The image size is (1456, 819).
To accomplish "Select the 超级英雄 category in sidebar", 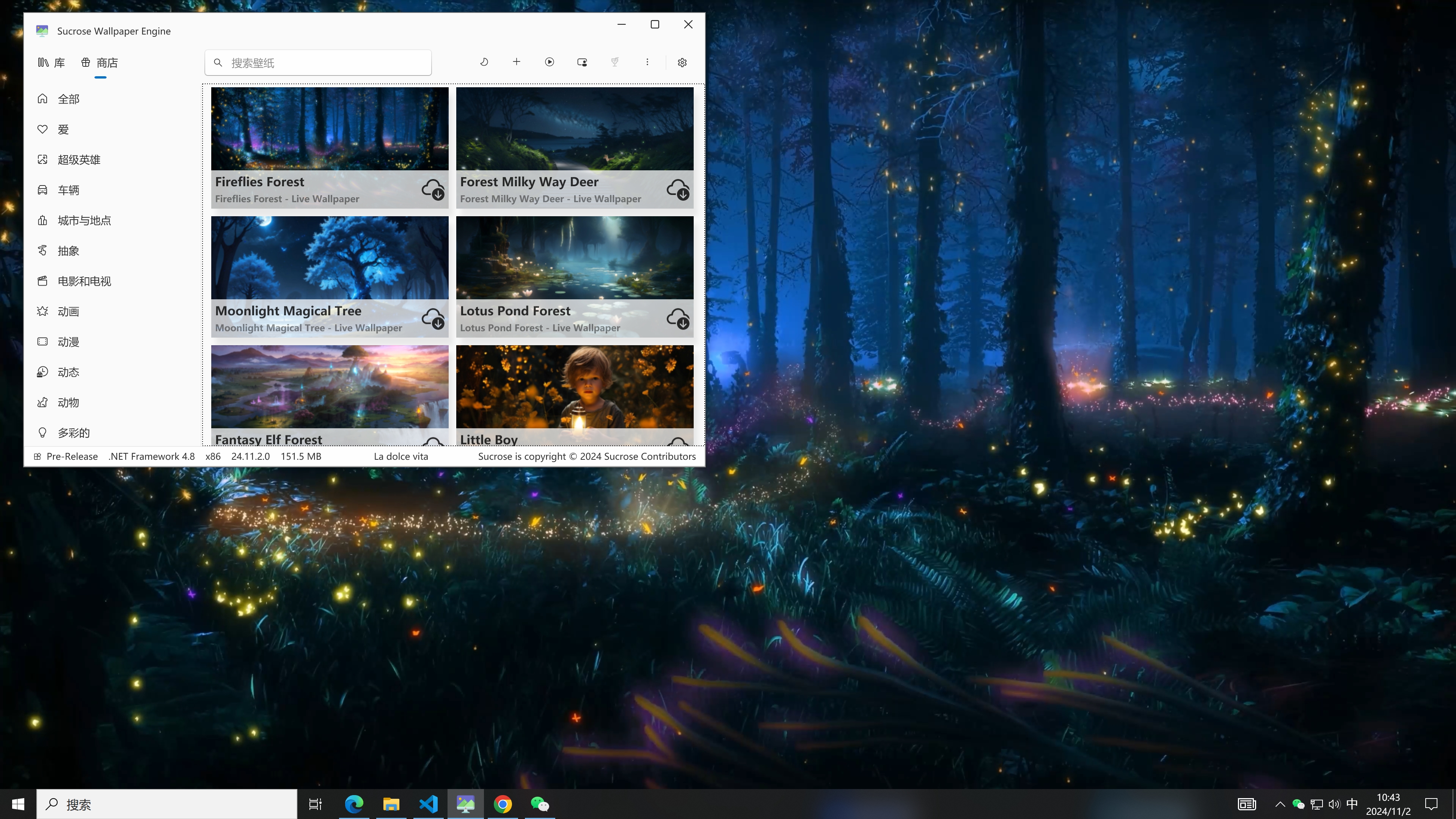I will click(79, 160).
